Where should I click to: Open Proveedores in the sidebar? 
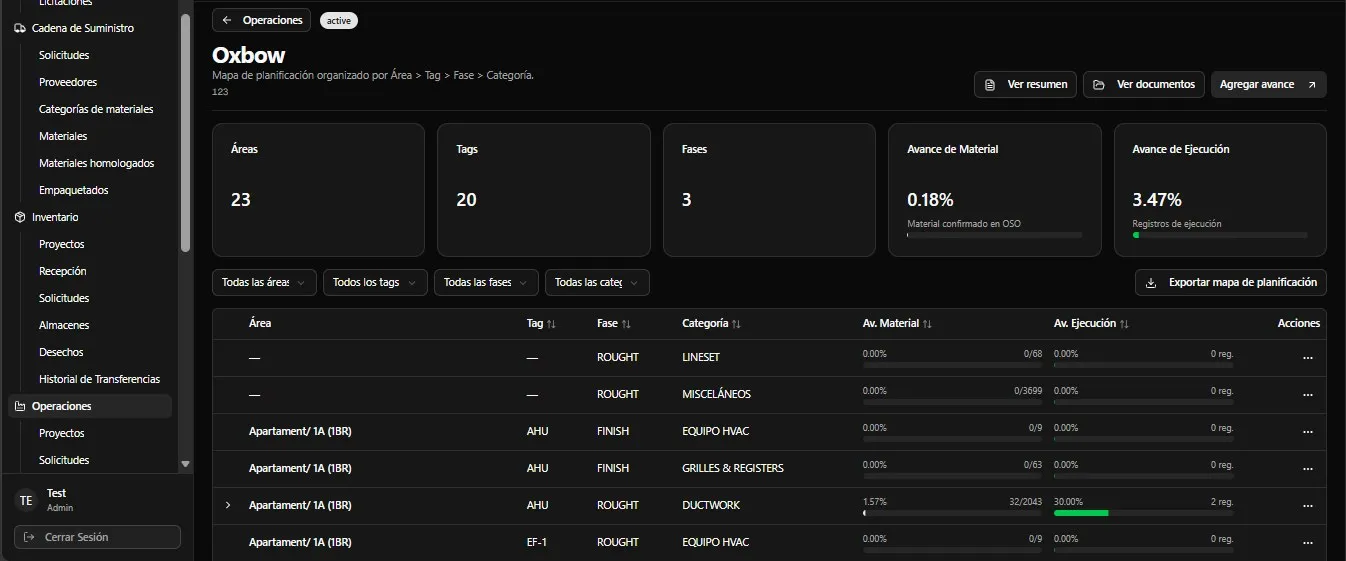coord(68,82)
